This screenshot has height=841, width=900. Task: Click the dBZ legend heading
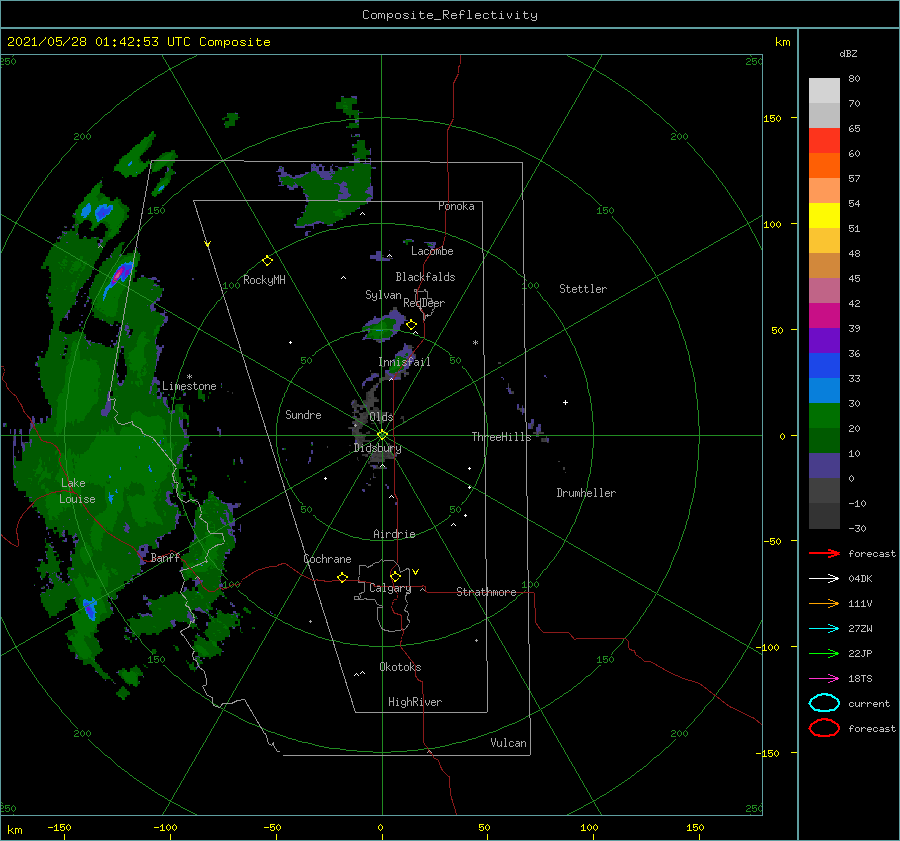coord(848,53)
